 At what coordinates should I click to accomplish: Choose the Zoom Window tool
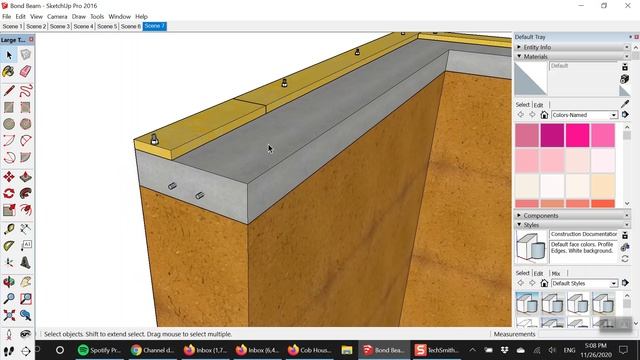25,298
